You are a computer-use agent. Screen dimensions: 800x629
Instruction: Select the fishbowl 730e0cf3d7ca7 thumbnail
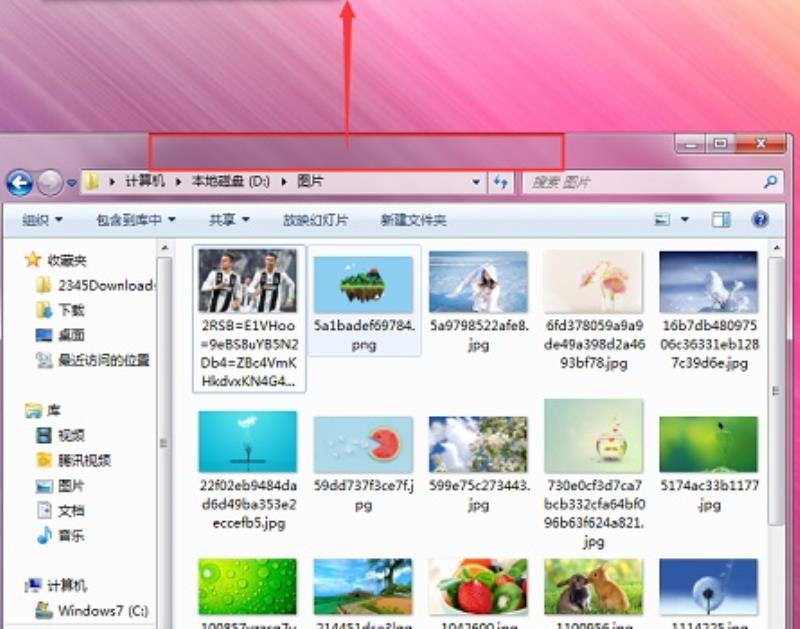(x=593, y=436)
